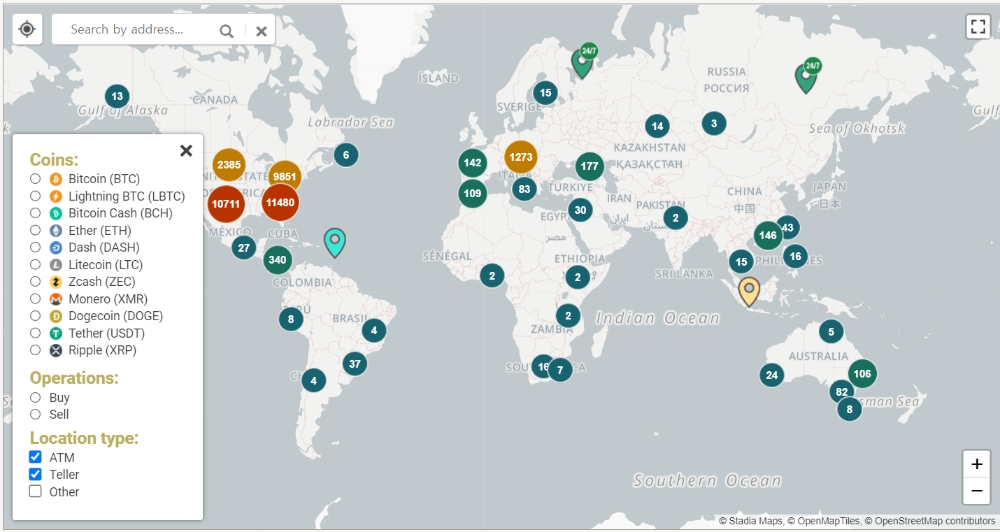
Task: Enable the Other location type
Action: (35, 491)
